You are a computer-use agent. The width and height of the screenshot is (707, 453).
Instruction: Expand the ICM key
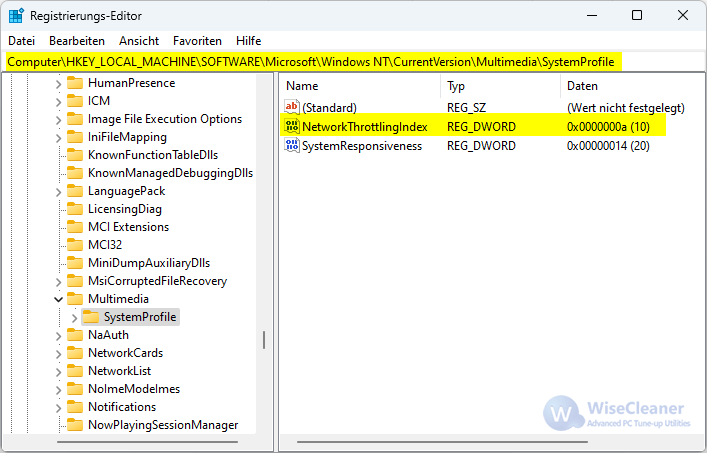(x=58, y=102)
